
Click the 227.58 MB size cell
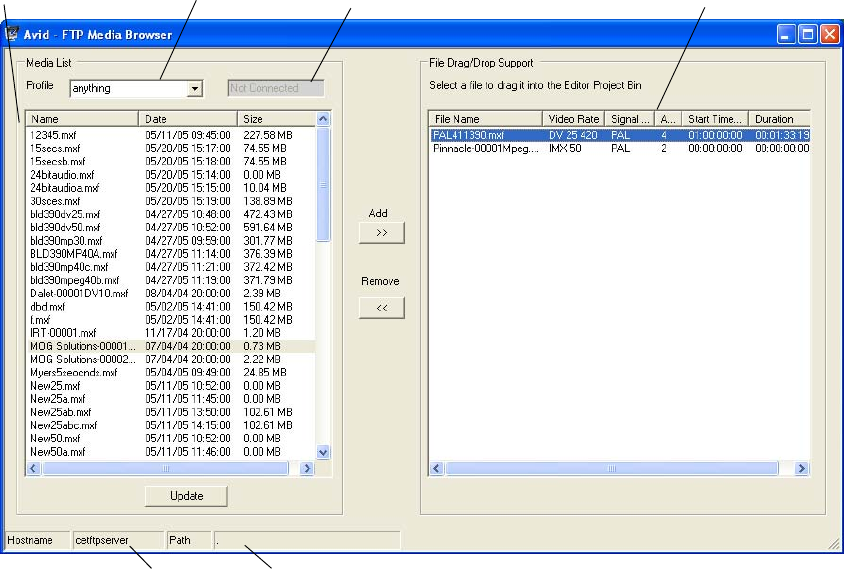[x=268, y=135]
